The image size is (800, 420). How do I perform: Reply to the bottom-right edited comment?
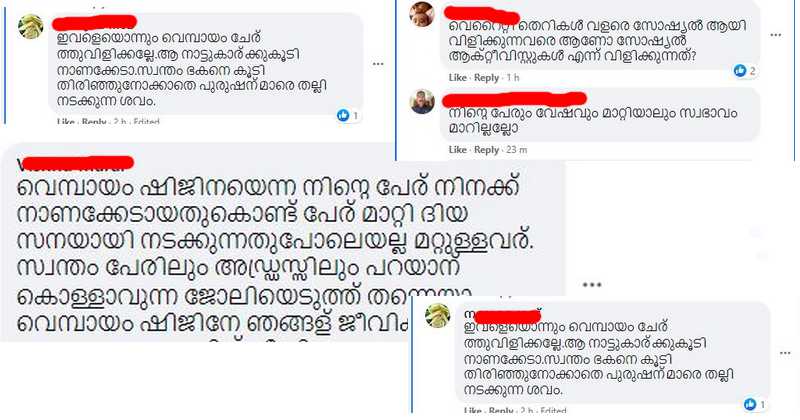coord(501,411)
